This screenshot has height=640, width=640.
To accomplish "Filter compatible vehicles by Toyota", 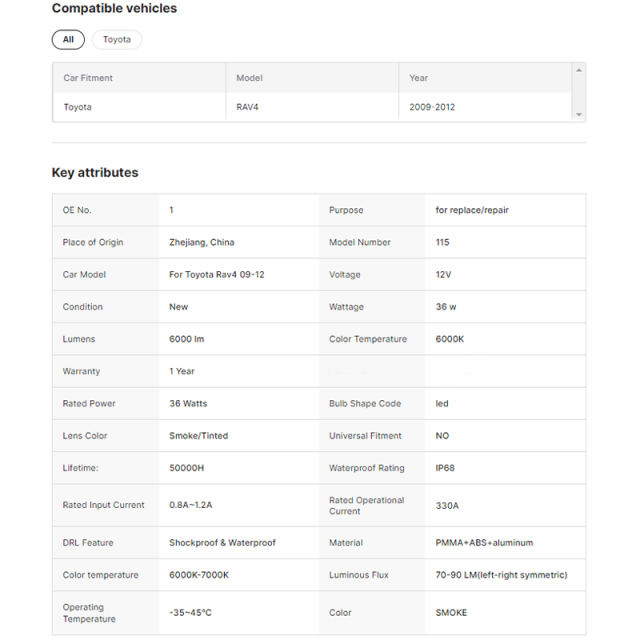I will [117, 40].
